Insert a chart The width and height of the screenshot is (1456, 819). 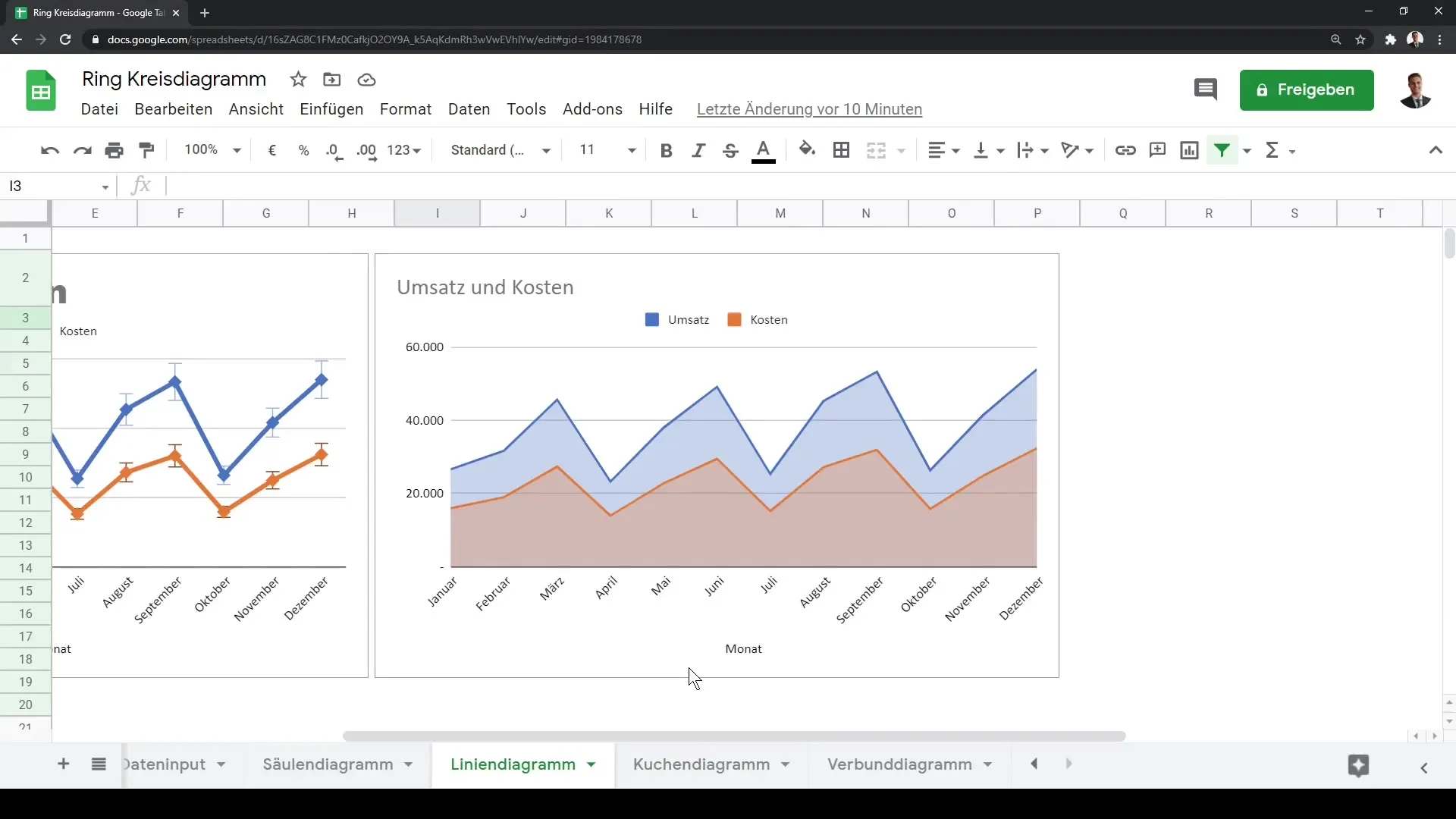click(1190, 150)
